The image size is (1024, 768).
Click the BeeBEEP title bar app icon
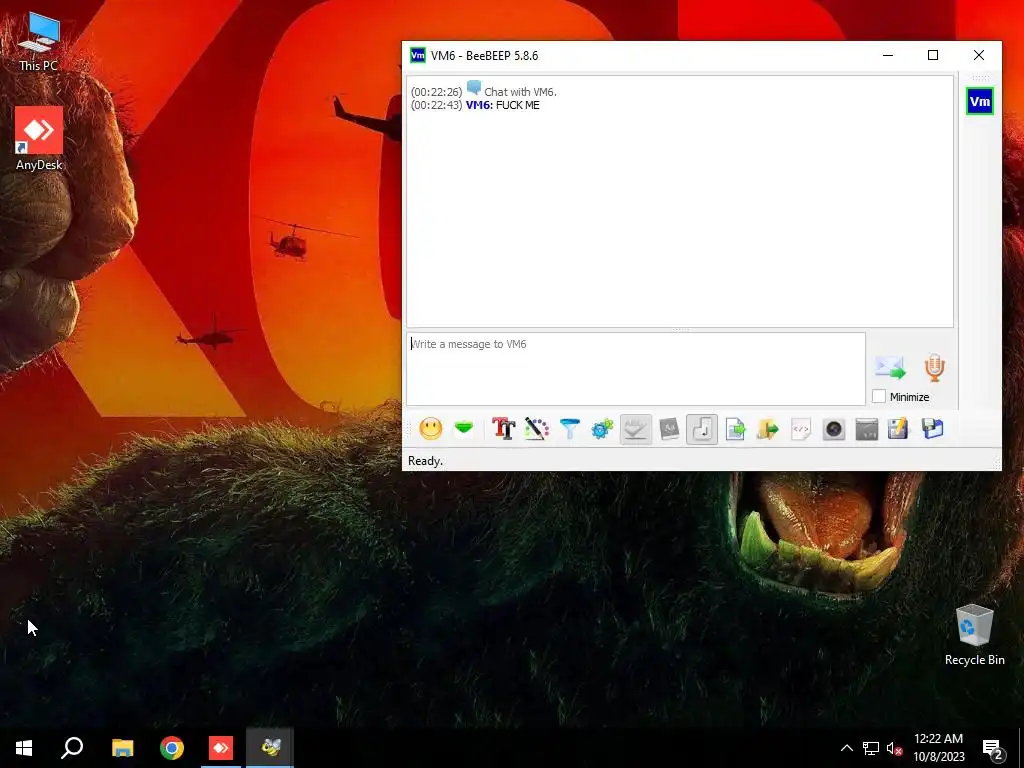coord(417,55)
